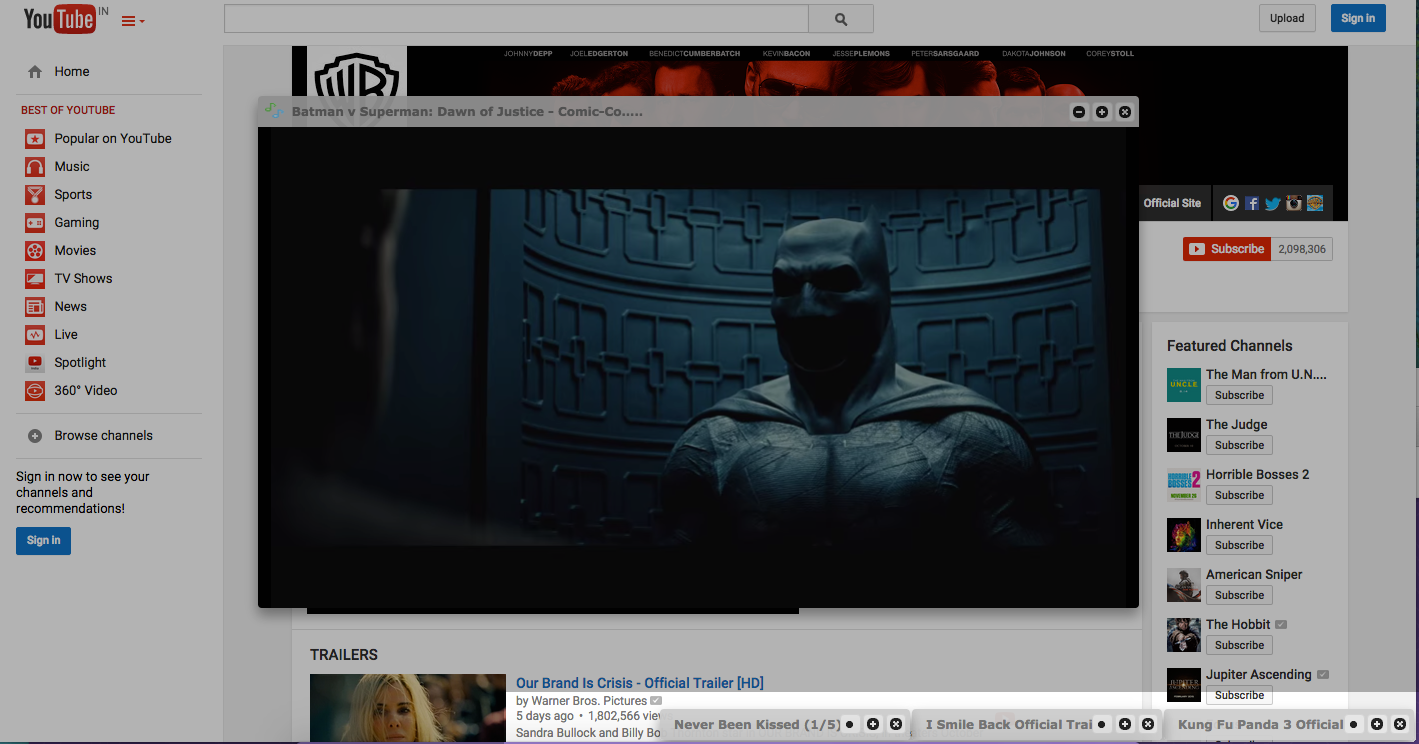Screen dimensions: 1419x744
Task: Open the Movies category
Action: pyautogui.click(x=75, y=251)
